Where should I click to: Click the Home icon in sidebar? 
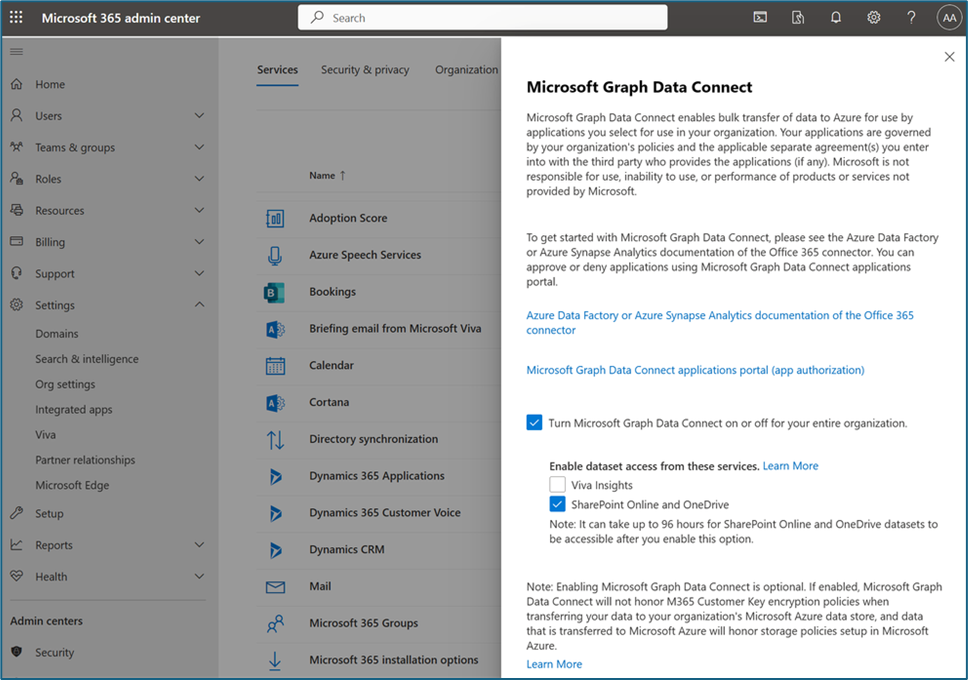(x=17, y=84)
